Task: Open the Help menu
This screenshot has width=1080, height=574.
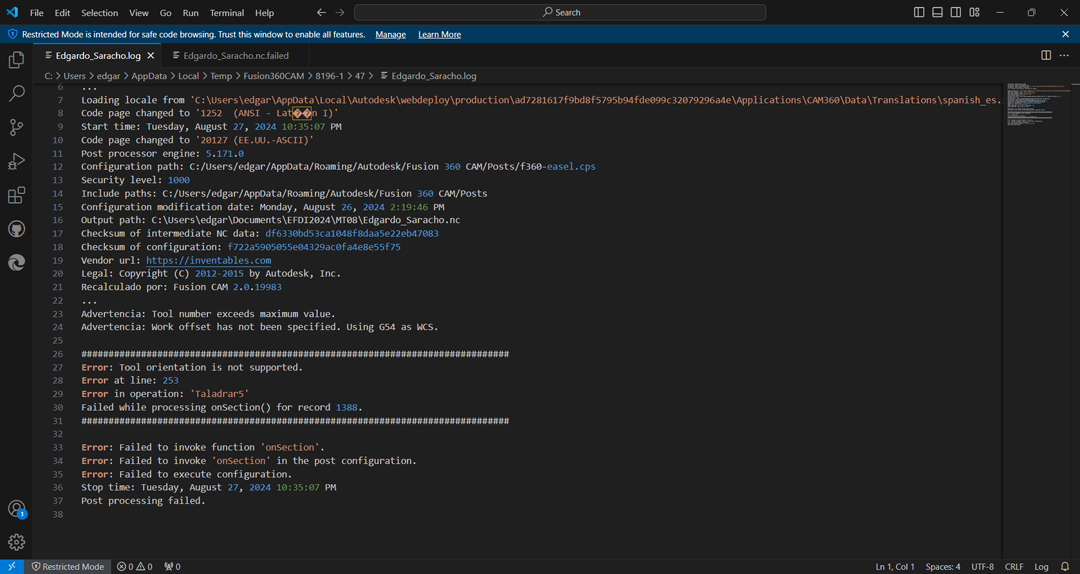Action: pos(264,12)
